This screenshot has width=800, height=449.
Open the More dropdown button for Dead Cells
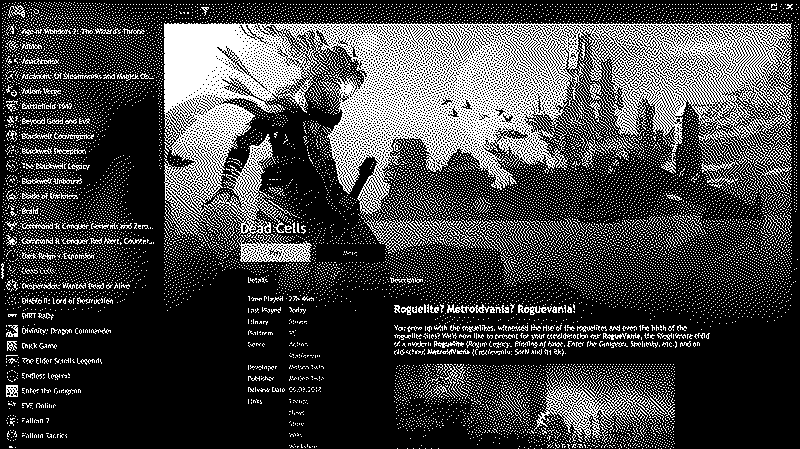pyautogui.click(x=349, y=254)
